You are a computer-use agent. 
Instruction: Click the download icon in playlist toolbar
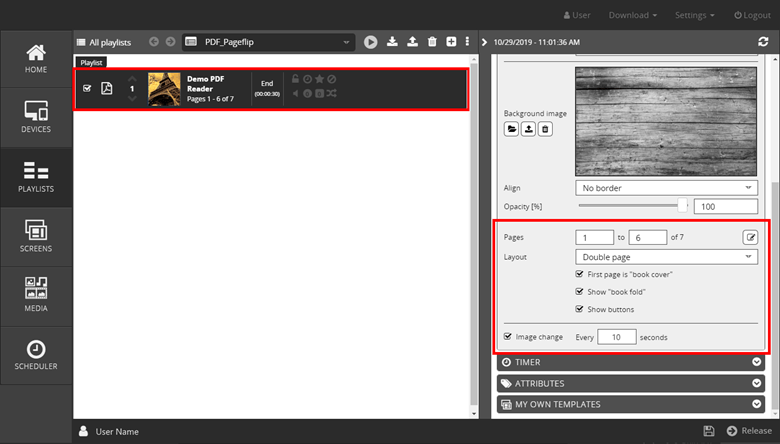[392, 42]
